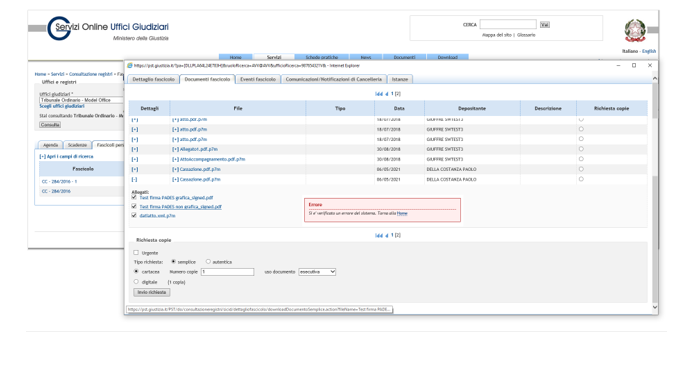Viewport: 685px width, 383px height.
Task: Uncheck the datiatto.xml.p7m attachment checkbox
Action: tap(134, 215)
